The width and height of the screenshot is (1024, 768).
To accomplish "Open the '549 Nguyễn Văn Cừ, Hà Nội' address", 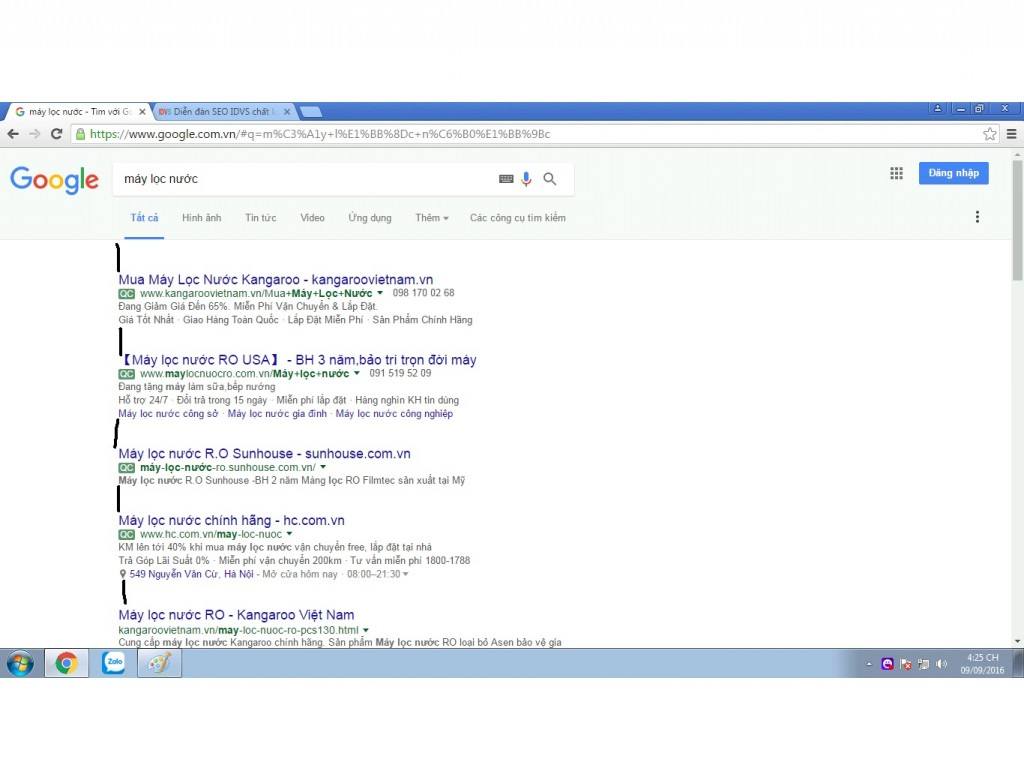I will tap(191, 574).
